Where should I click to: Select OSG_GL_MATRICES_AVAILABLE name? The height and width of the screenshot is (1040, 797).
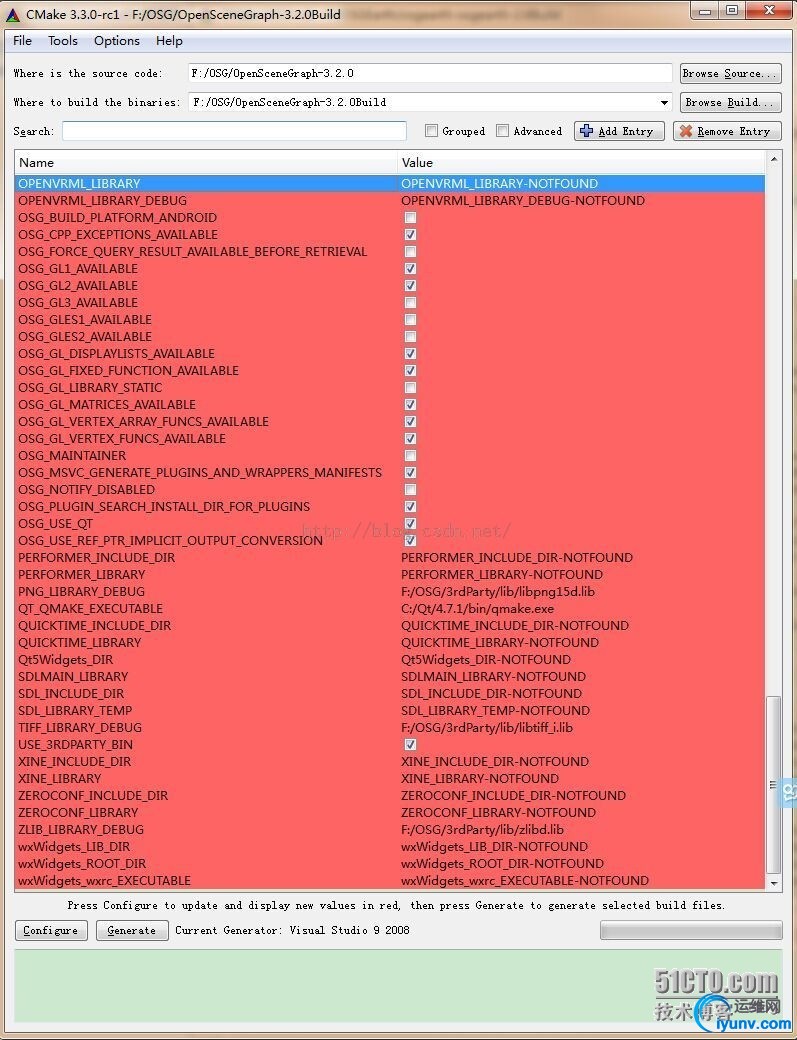tap(107, 404)
